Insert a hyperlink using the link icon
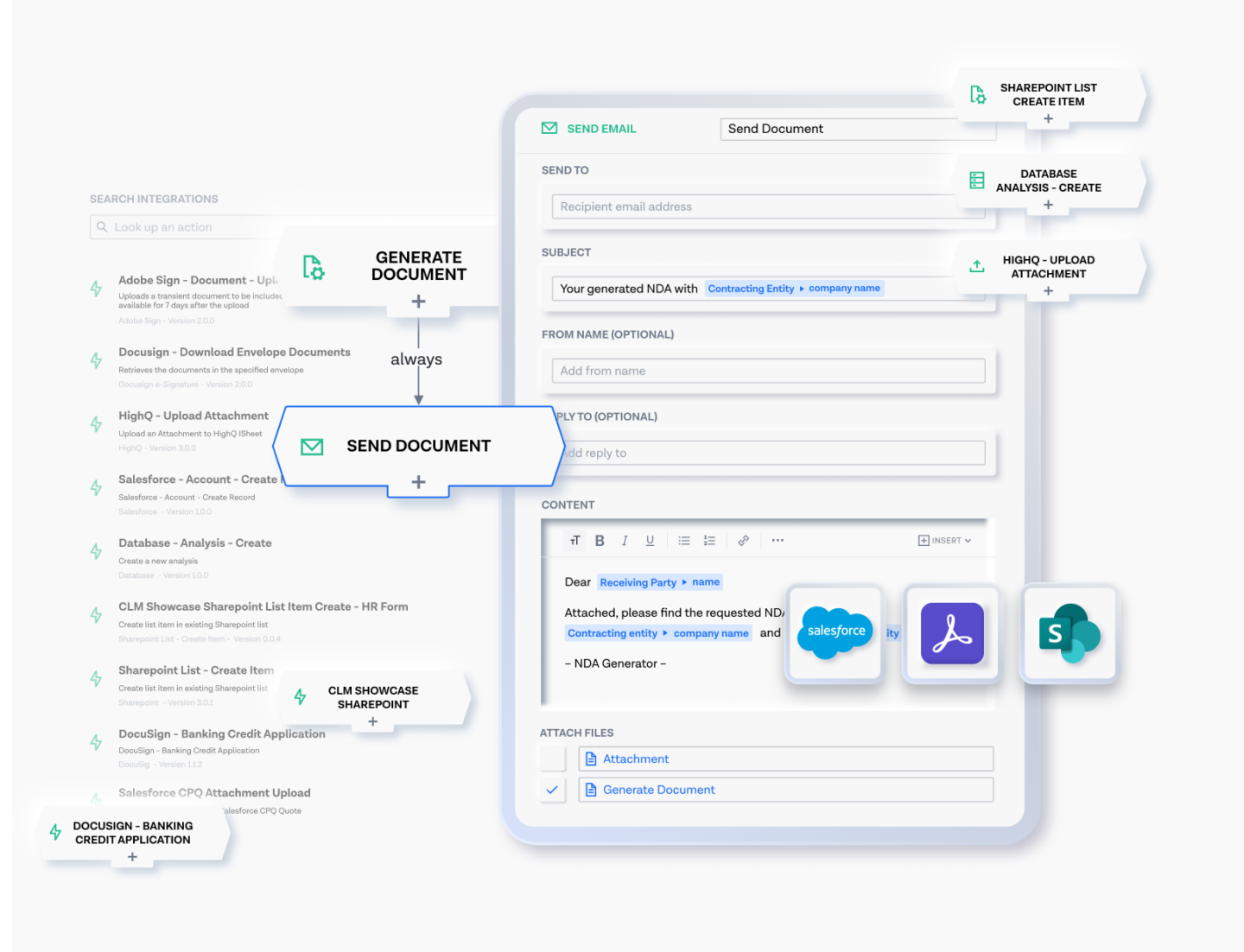This screenshot has width=1244, height=952. point(744,540)
